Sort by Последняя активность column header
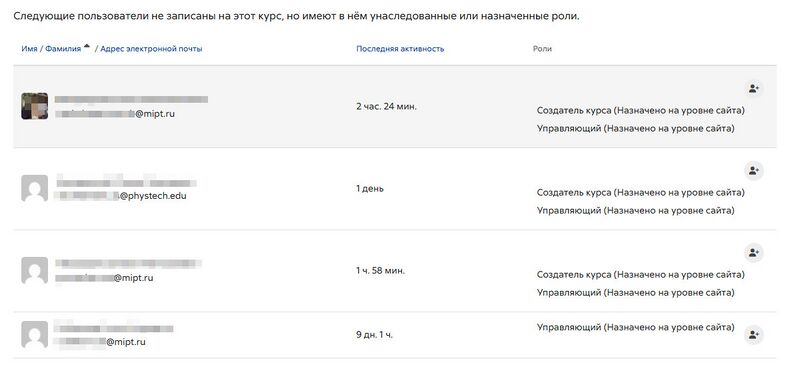This screenshot has height=365, width=800. (x=400, y=49)
